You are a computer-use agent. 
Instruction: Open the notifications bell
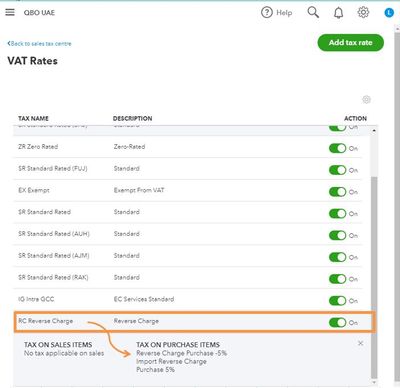pyautogui.click(x=338, y=13)
